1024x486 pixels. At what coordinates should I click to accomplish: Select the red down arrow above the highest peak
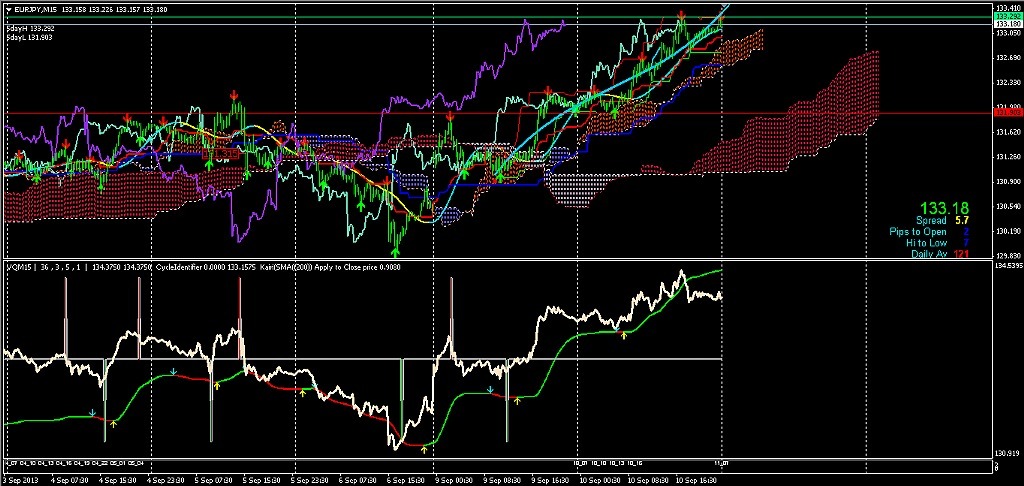coord(681,14)
